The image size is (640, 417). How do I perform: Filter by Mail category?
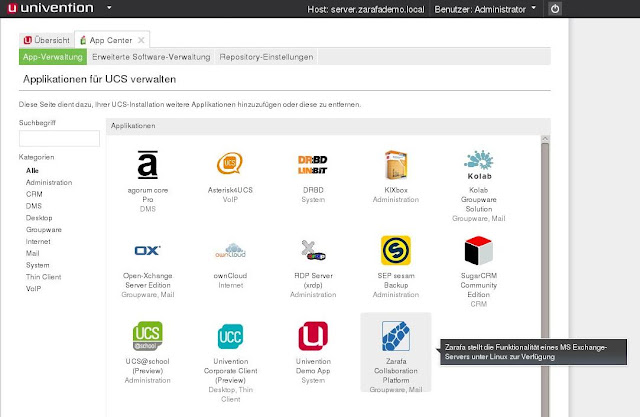pos(33,253)
